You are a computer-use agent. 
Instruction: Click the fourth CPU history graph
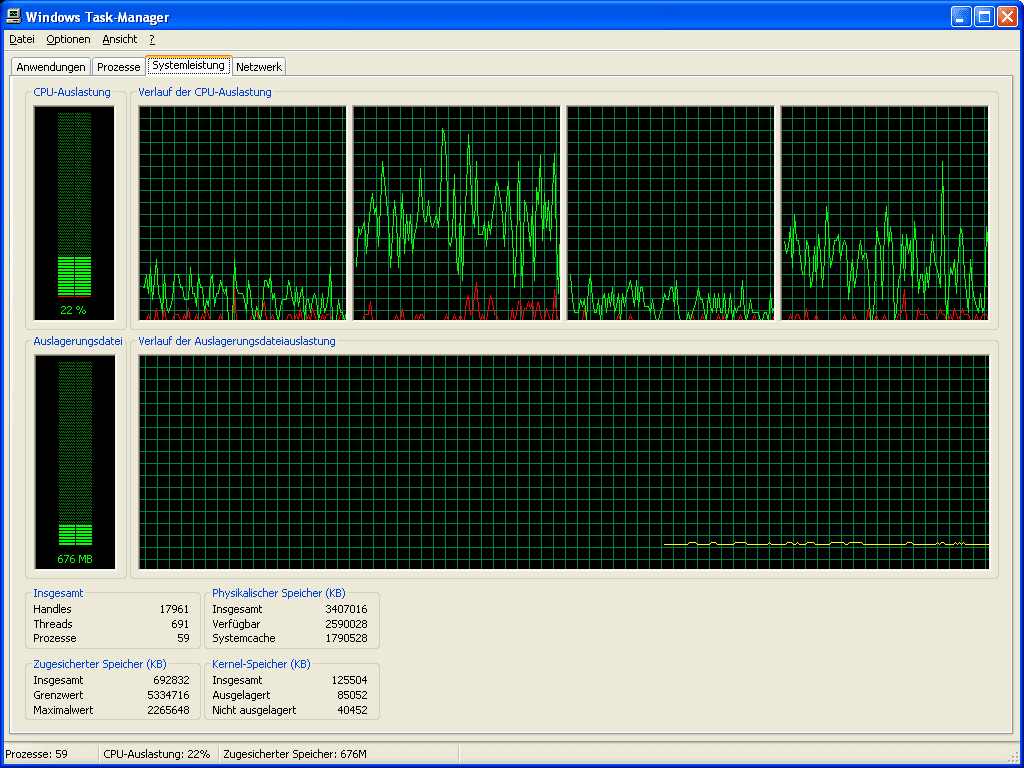click(885, 213)
